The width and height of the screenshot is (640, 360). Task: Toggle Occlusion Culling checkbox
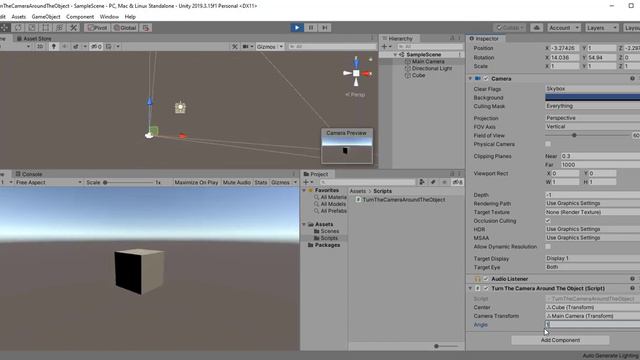548,221
